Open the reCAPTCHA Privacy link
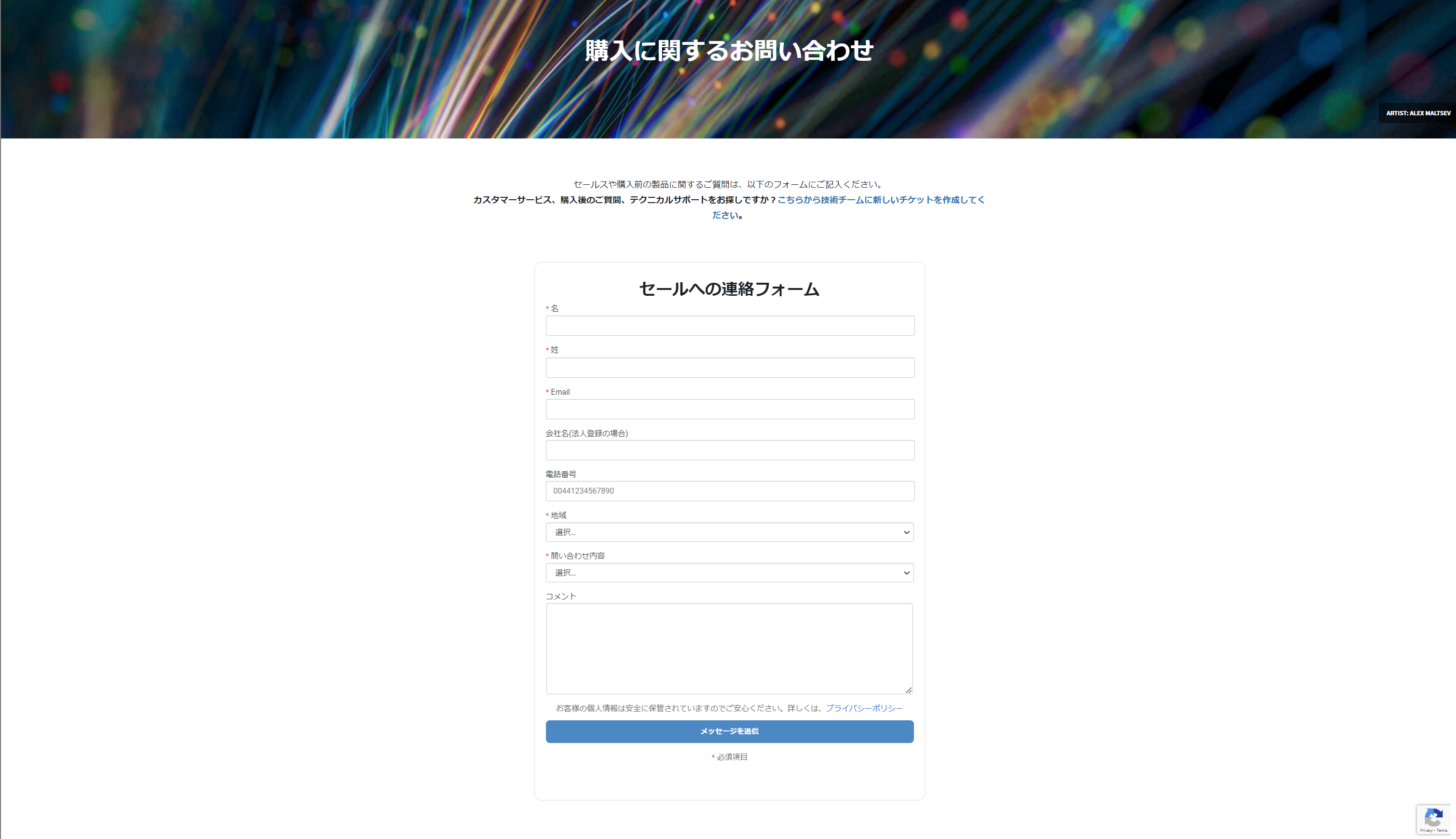Image resolution: width=1456 pixels, height=839 pixels. (x=1426, y=830)
